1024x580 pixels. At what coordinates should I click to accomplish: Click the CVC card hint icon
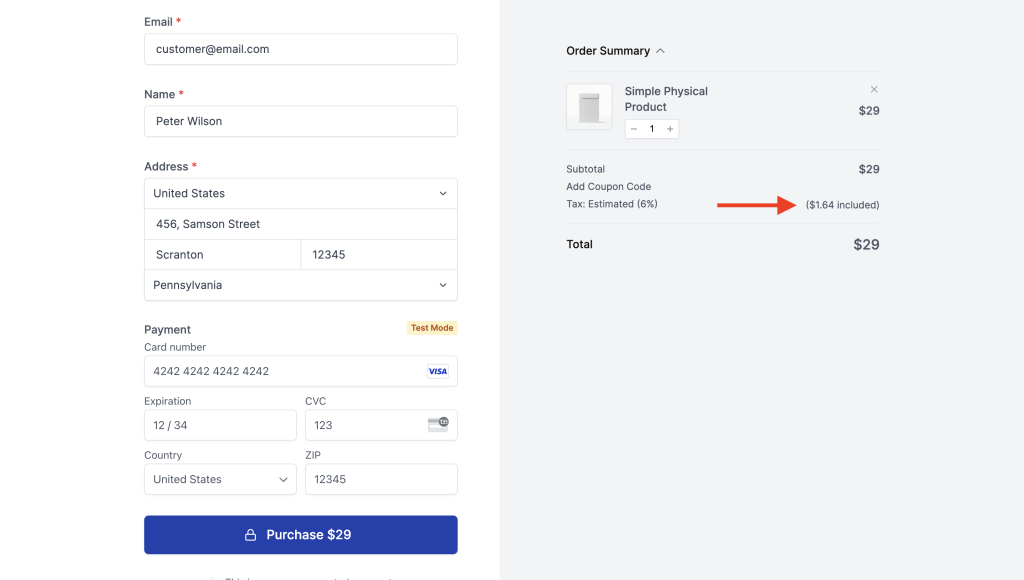tap(439, 424)
